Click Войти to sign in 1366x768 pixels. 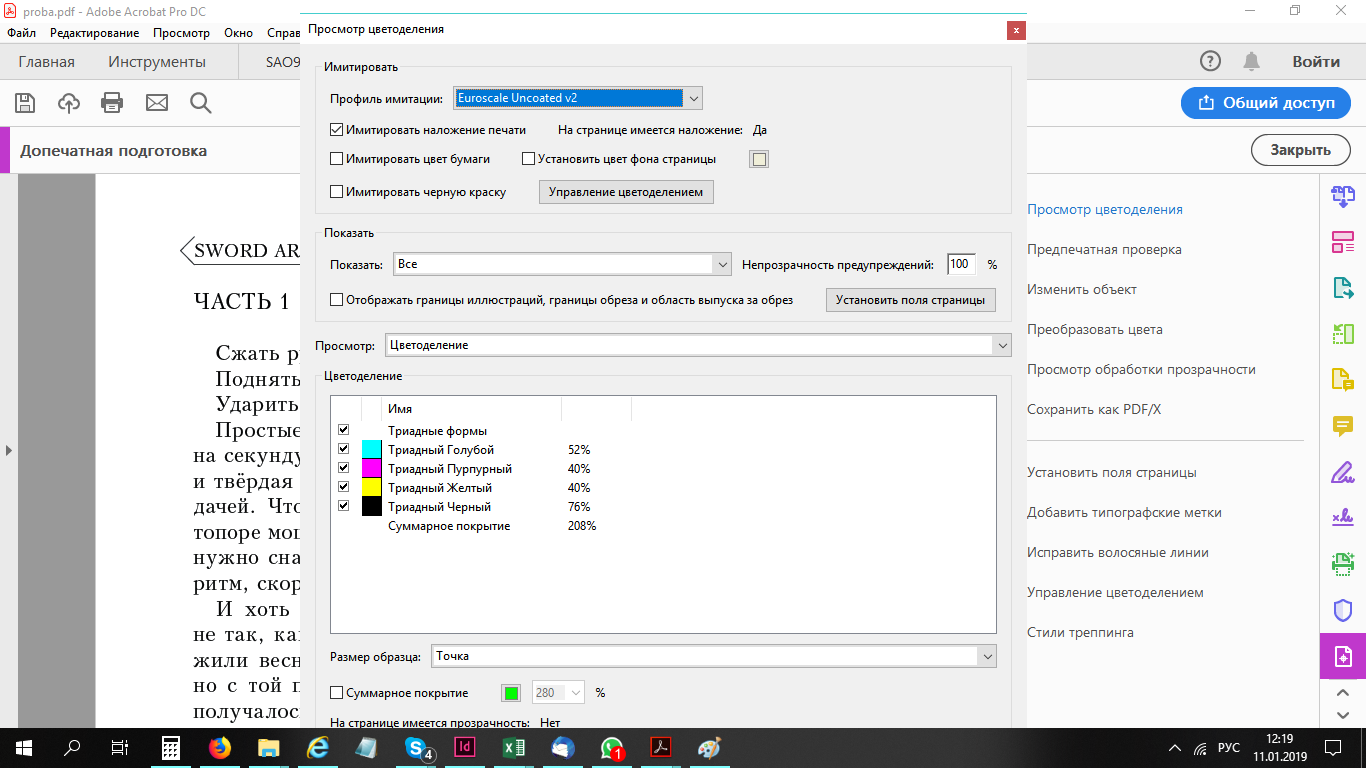[x=1316, y=62]
